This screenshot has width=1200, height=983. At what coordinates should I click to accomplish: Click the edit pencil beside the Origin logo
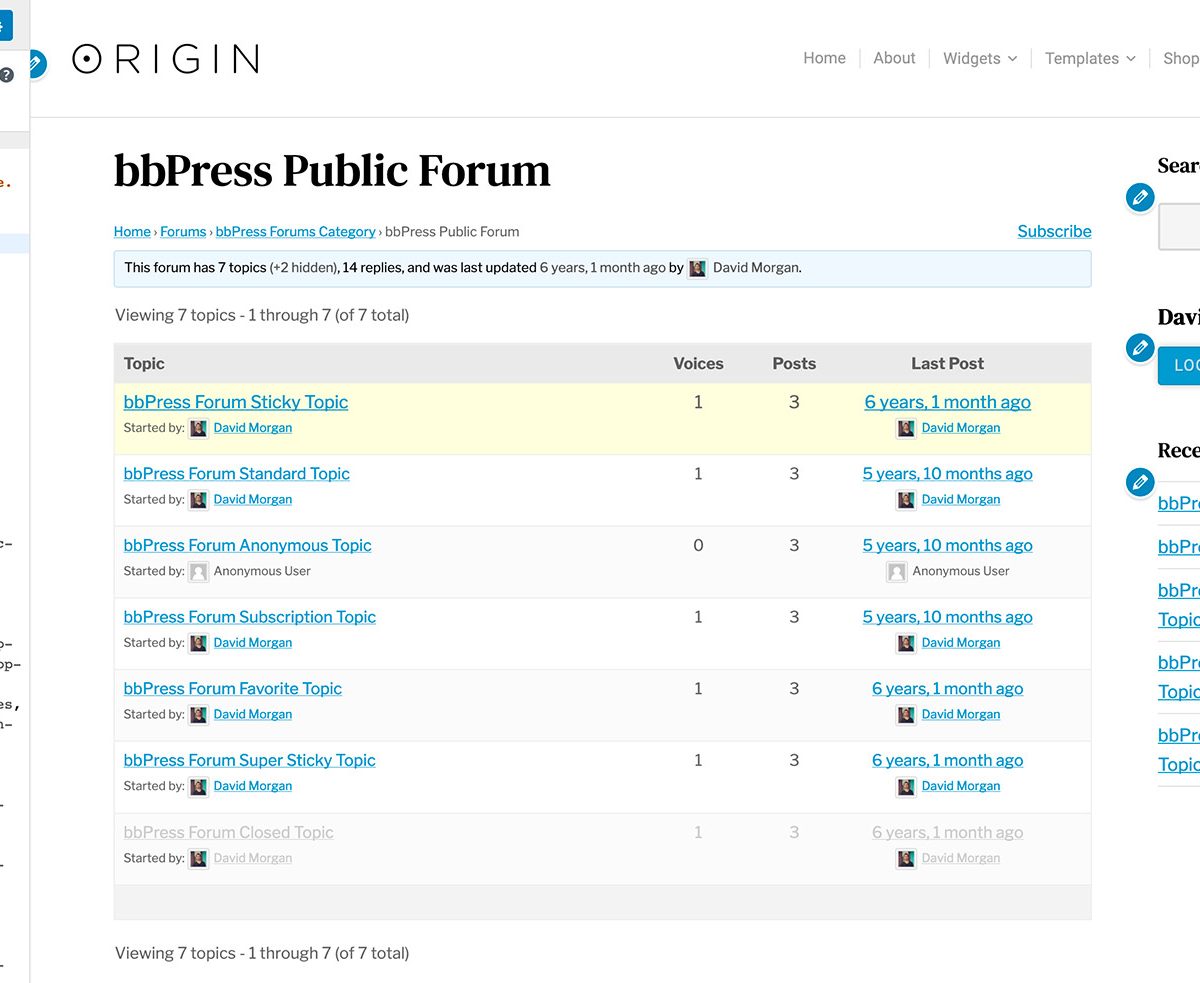pyautogui.click(x=35, y=64)
